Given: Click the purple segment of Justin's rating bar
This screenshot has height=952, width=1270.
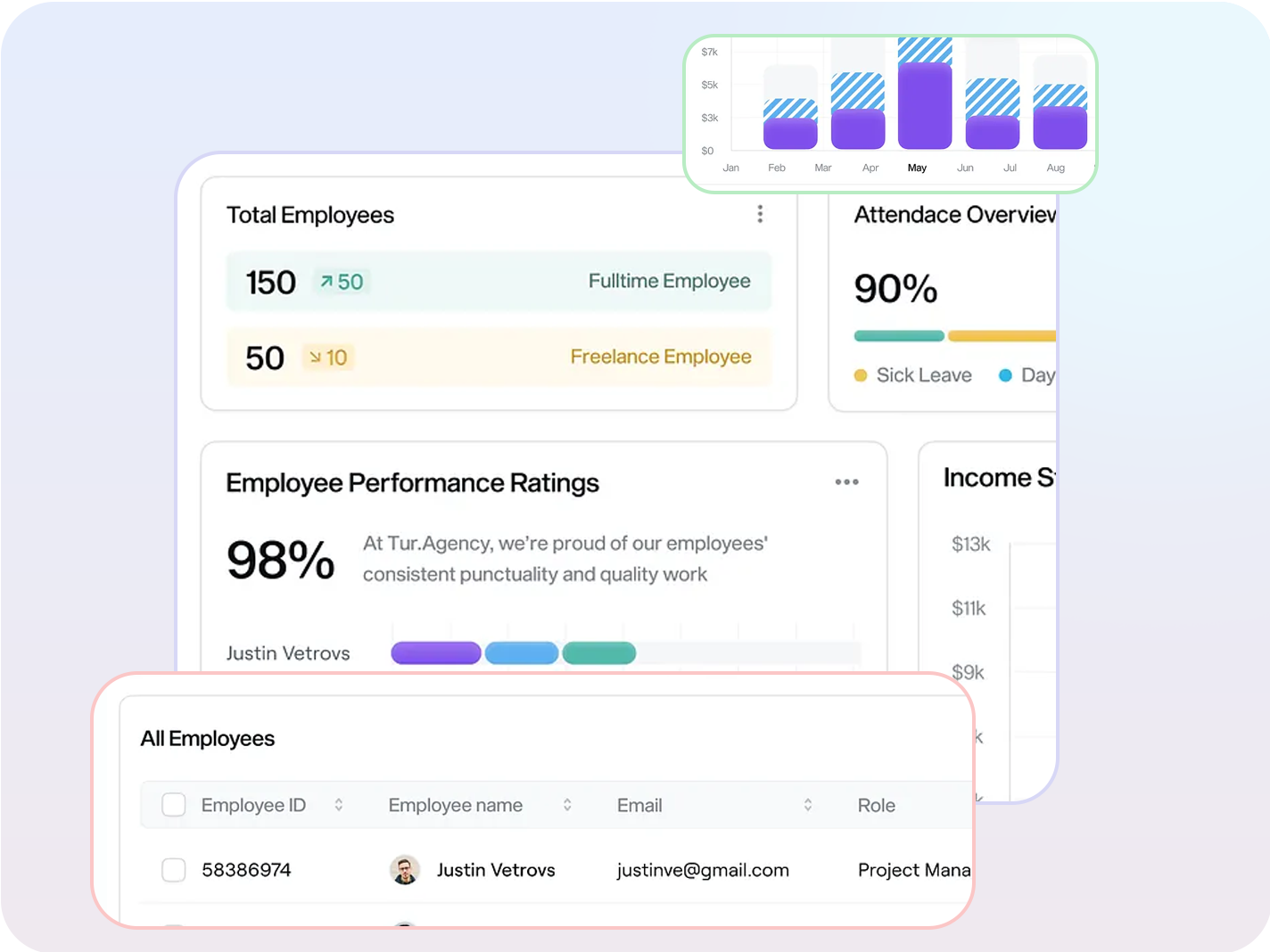Looking at the screenshot, I should [x=436, y=653].
